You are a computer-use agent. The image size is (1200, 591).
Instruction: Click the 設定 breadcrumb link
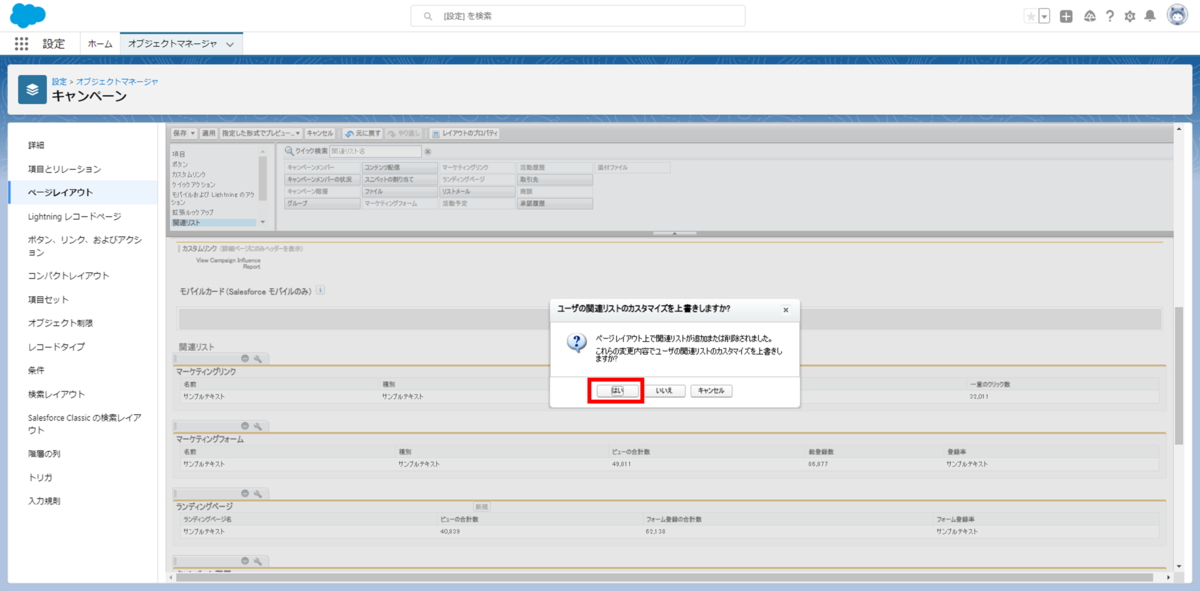(59, 81)
